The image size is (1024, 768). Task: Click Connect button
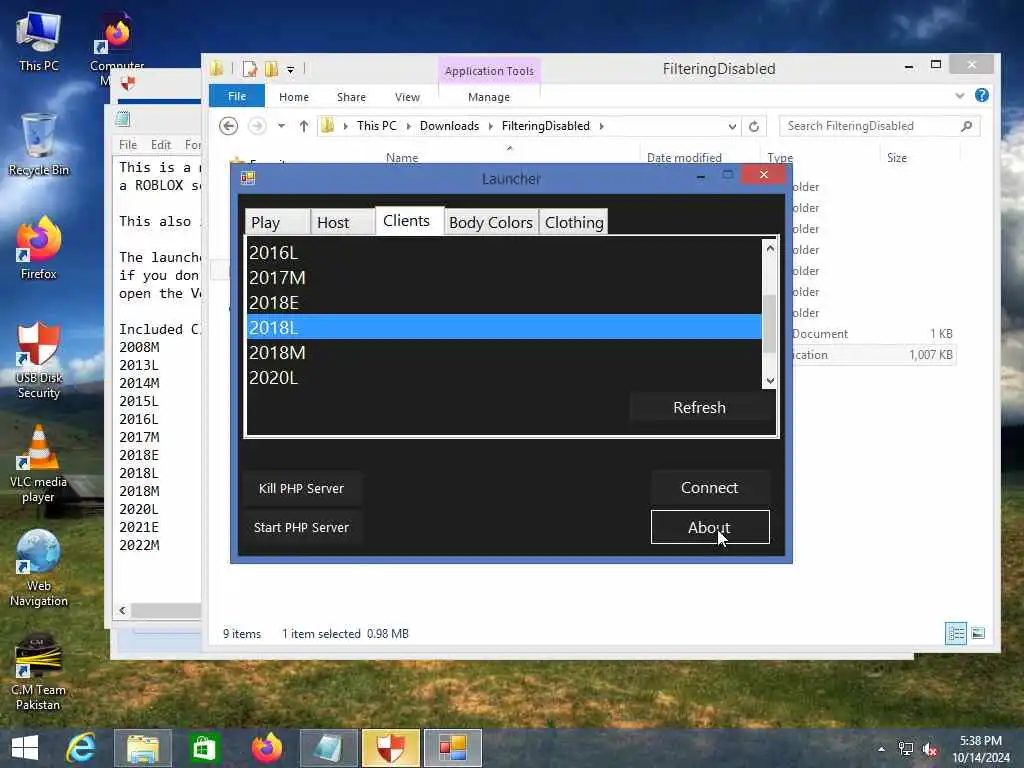710,488
